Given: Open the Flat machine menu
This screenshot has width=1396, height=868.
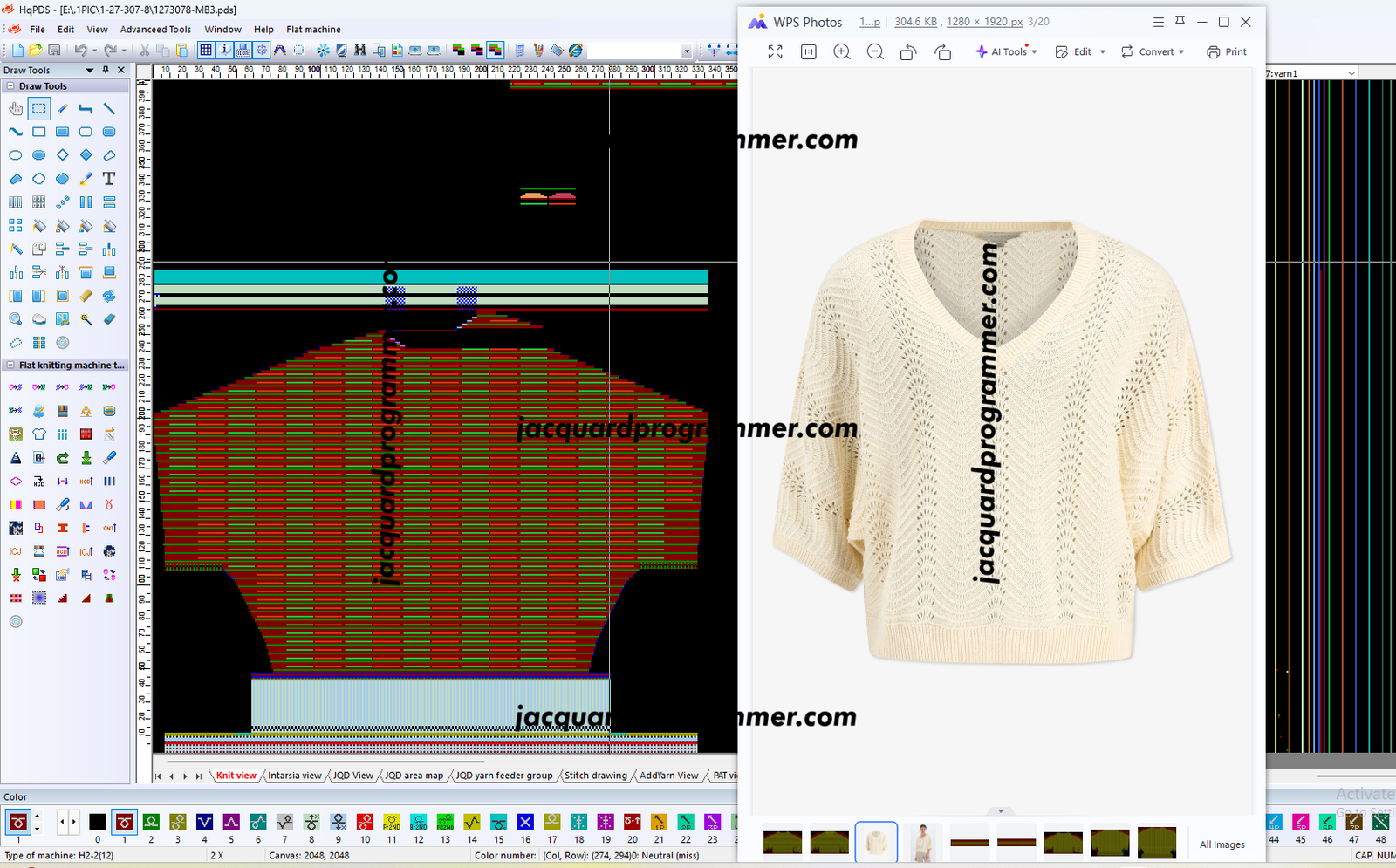Looking at the screenshot, I should [313, 30].
